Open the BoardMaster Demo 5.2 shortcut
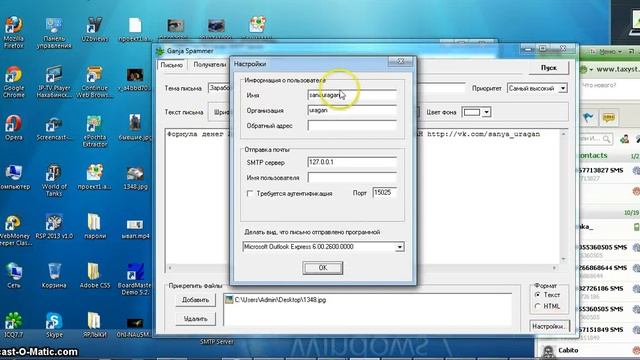This screenshot has height=360, width=640. tap(135, 279)
